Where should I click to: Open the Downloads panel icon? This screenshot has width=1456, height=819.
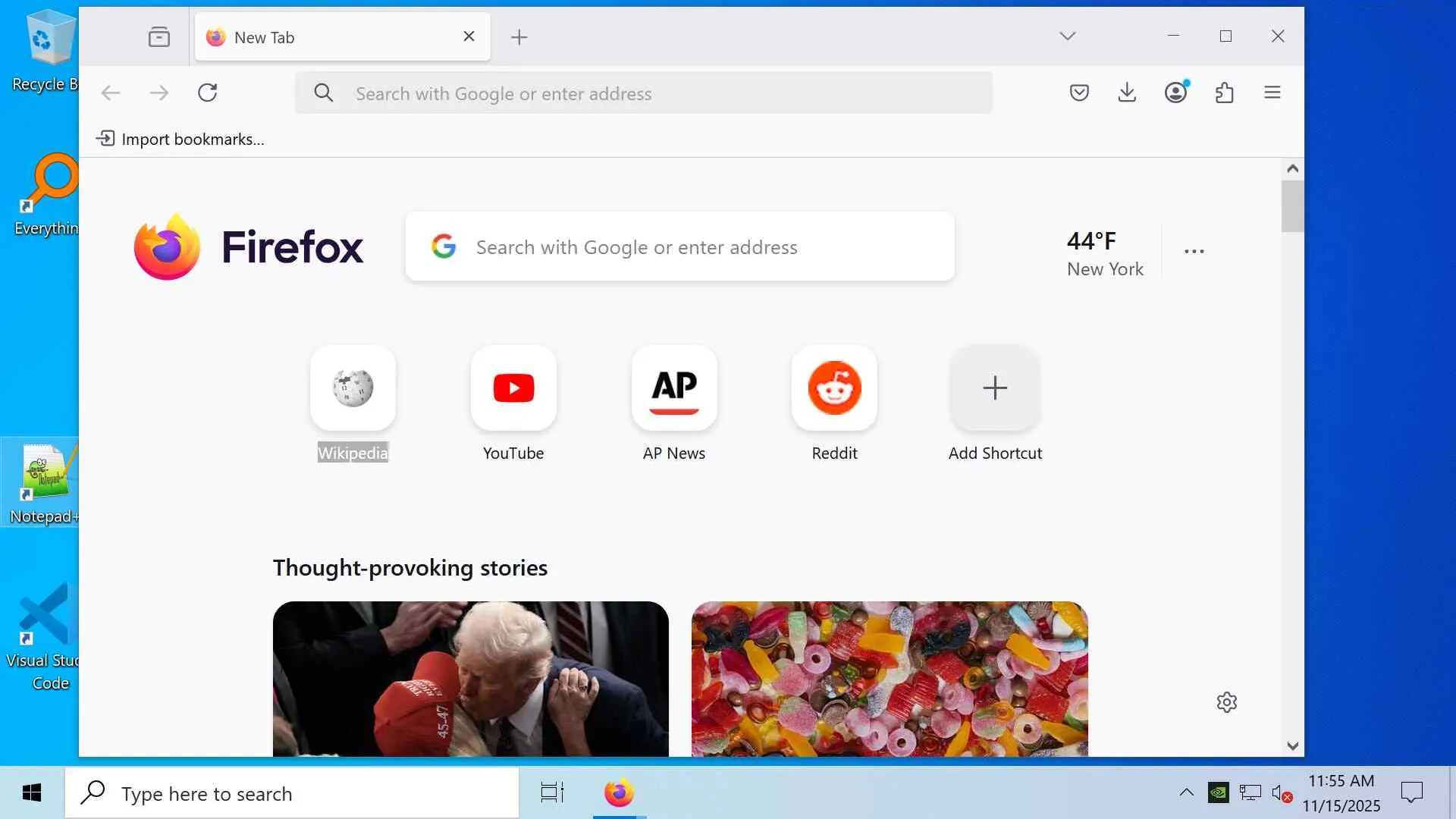1127,93
